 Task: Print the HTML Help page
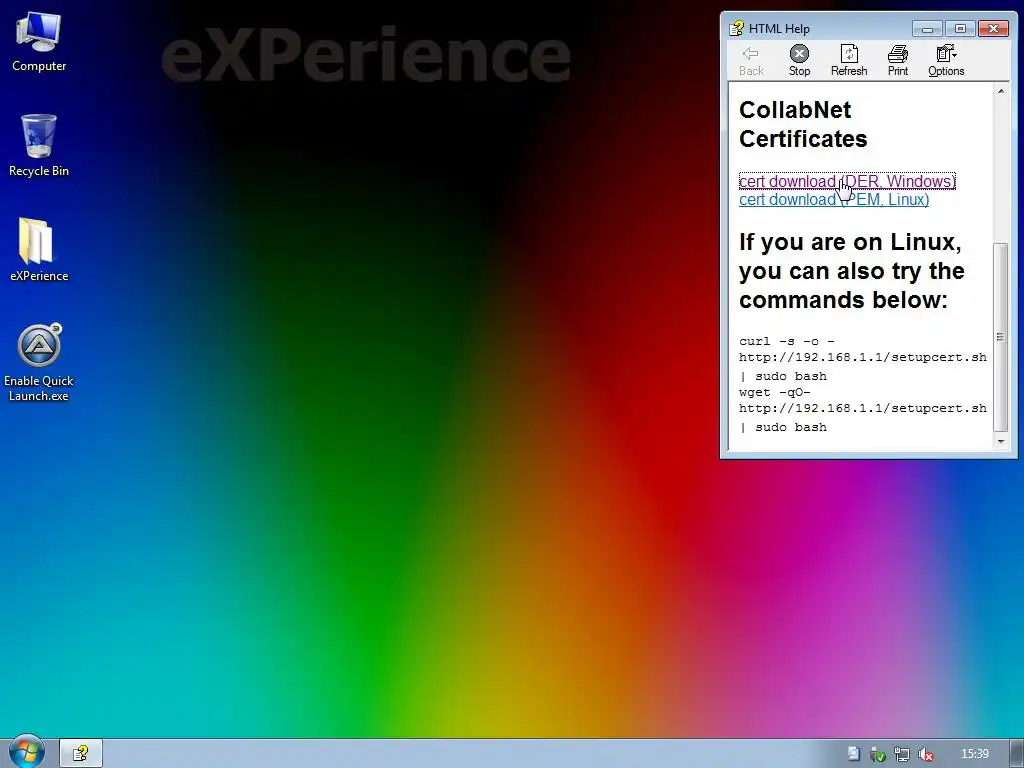898,61
